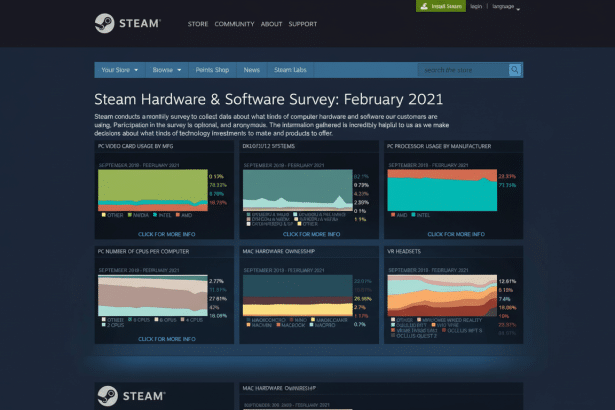Go to the ABOUT page
The image size is (615, 410).
[x=271, y=24]
